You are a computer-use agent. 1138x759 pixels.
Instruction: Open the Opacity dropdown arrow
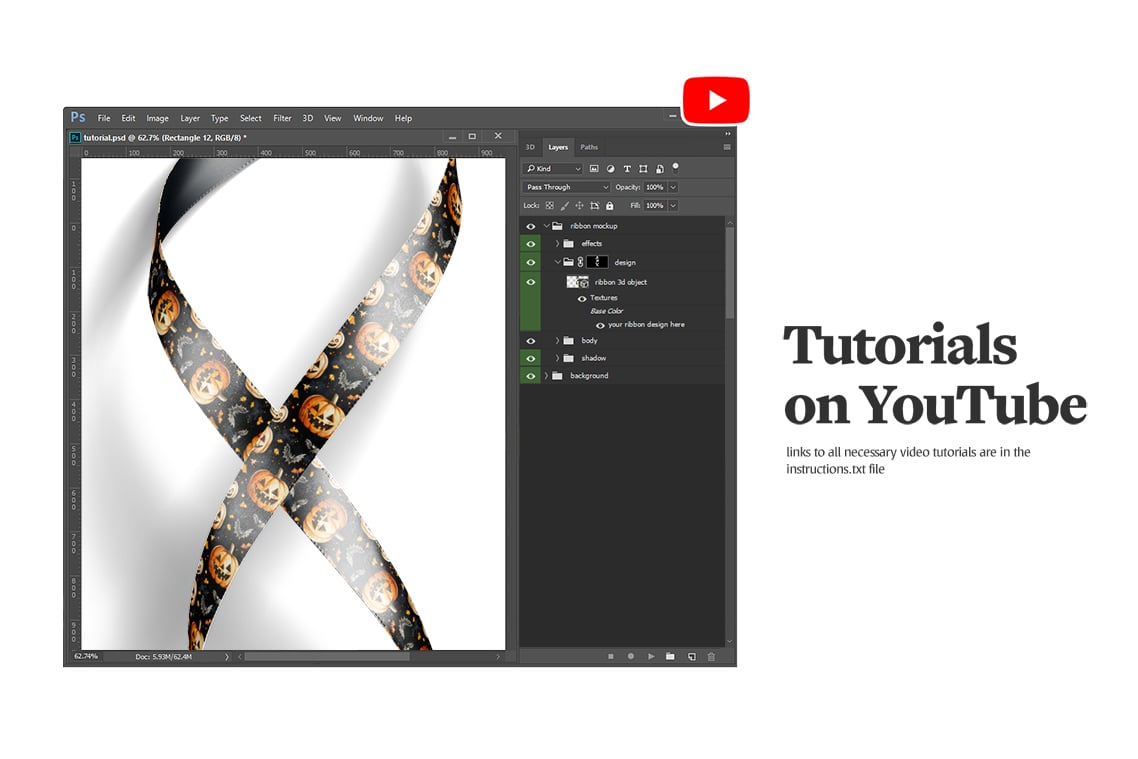click(x=673, y=187)
